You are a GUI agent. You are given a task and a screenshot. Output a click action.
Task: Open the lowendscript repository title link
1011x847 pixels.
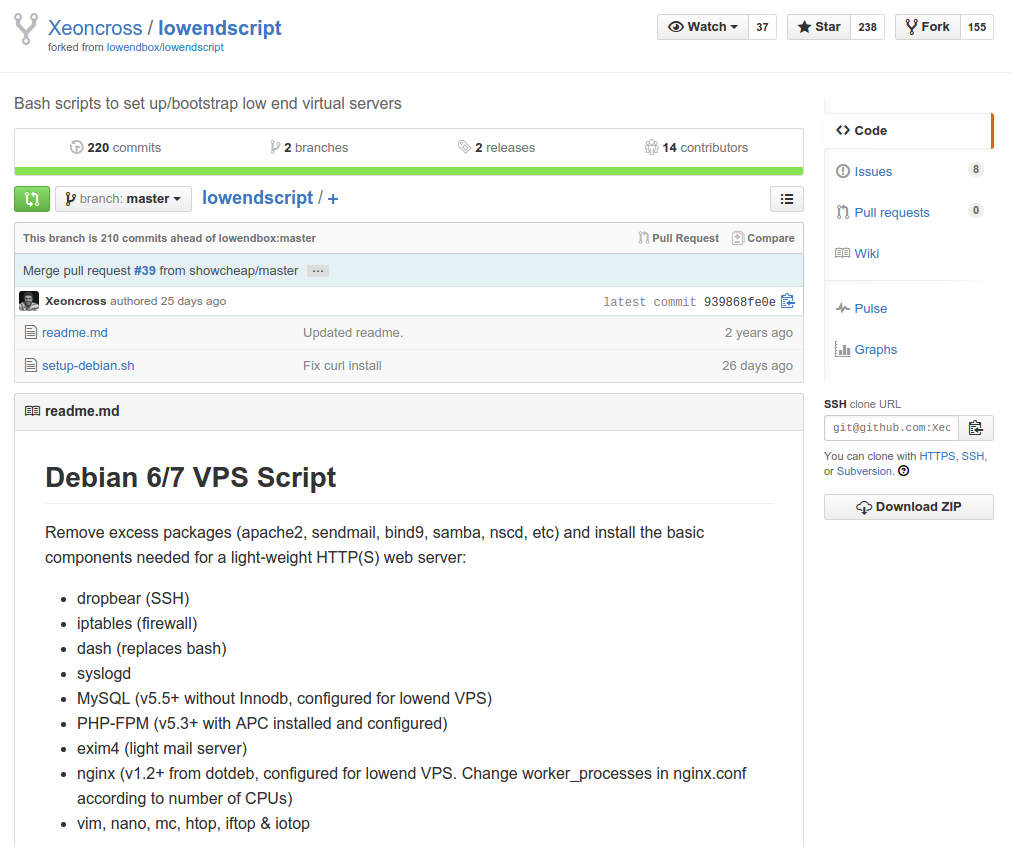[x=220, y=28]
